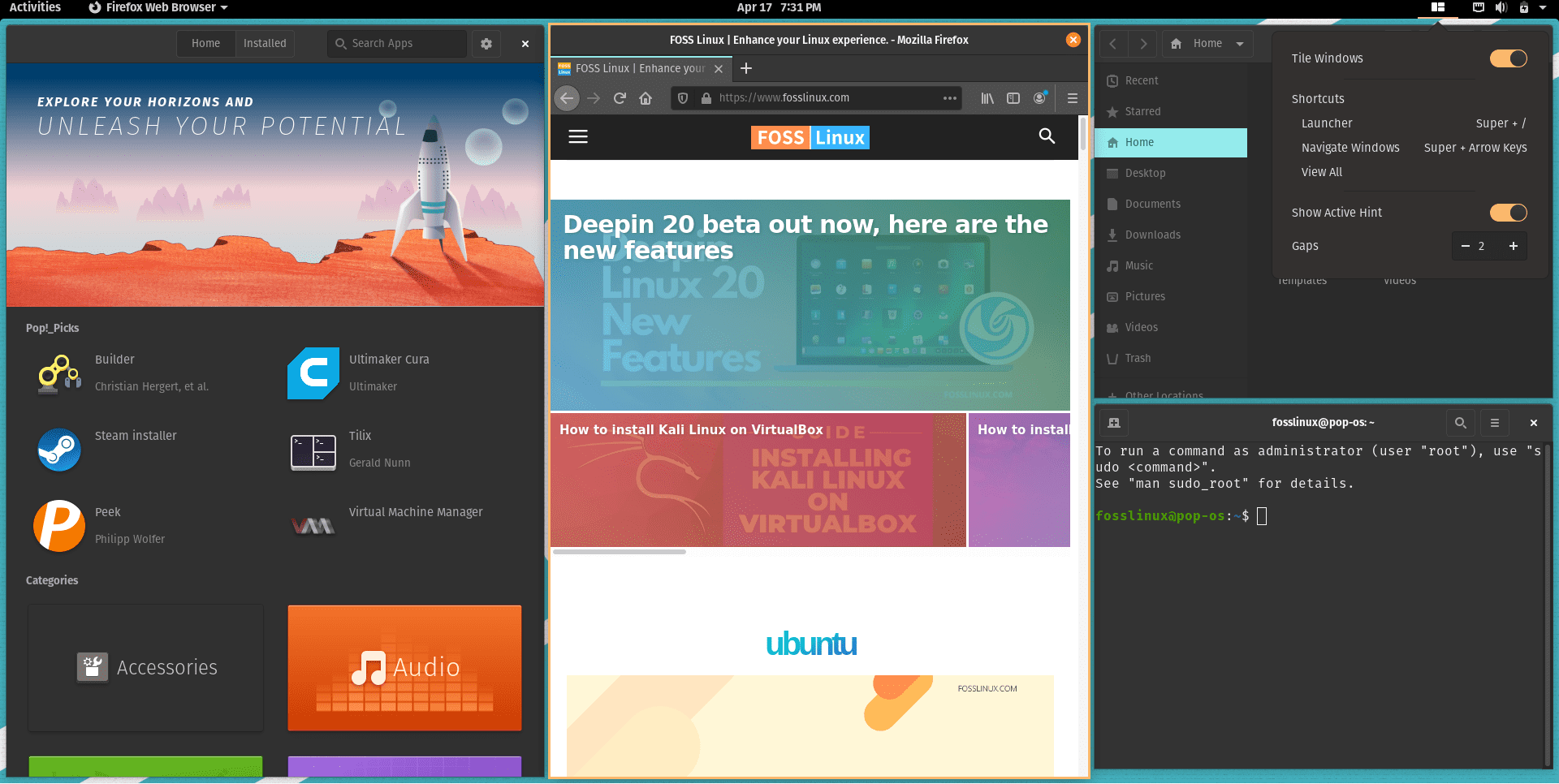The image size is (1559, 784).
Task: Click the FOSS Linux search magnifier
Action: point(1047,136)
